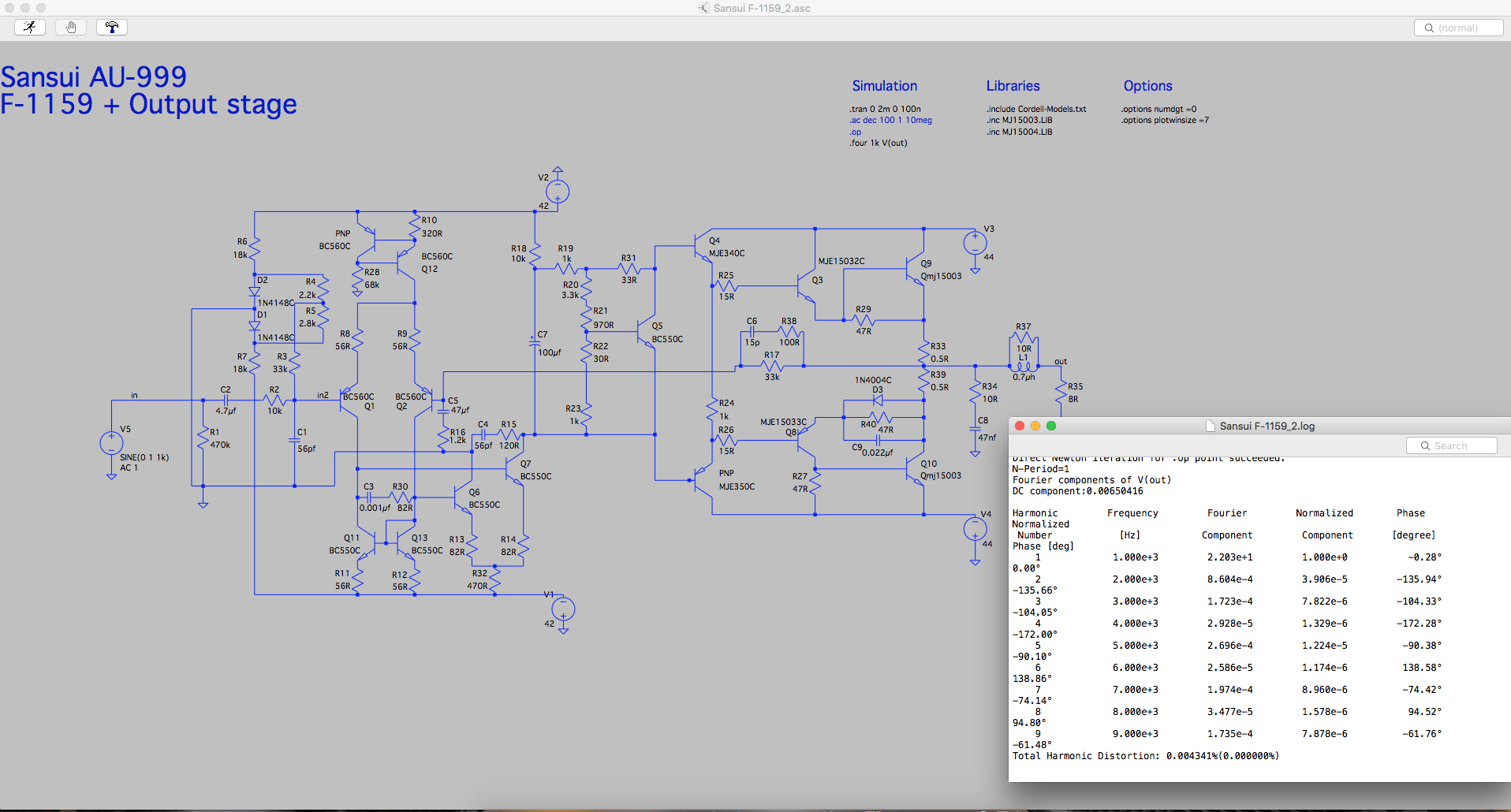Image resolution: width=1511 pixels, height=812 pixels.
Task: Select the D3 1N4004C diode
Action: pyautogui.click(x=878, y=400)
